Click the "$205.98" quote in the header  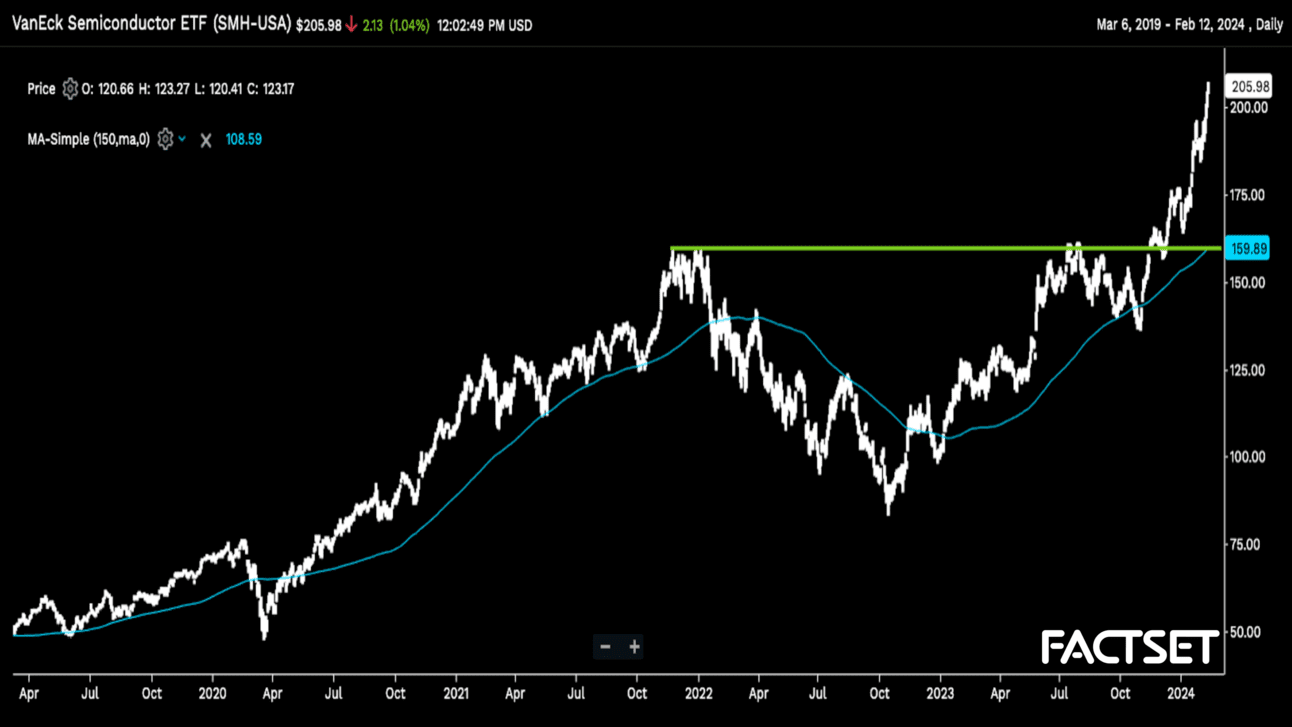[318, 26]
